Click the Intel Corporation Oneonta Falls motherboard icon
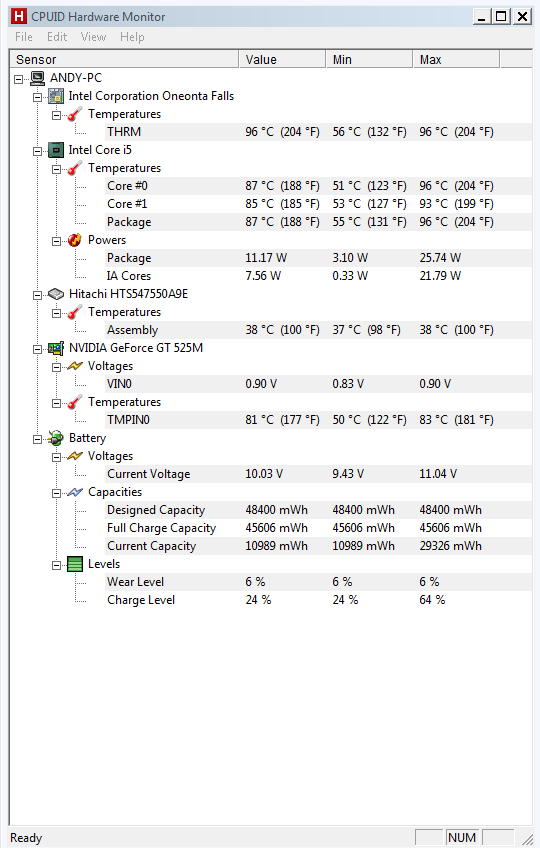This screenshot has width=540, height=848. 56,96
